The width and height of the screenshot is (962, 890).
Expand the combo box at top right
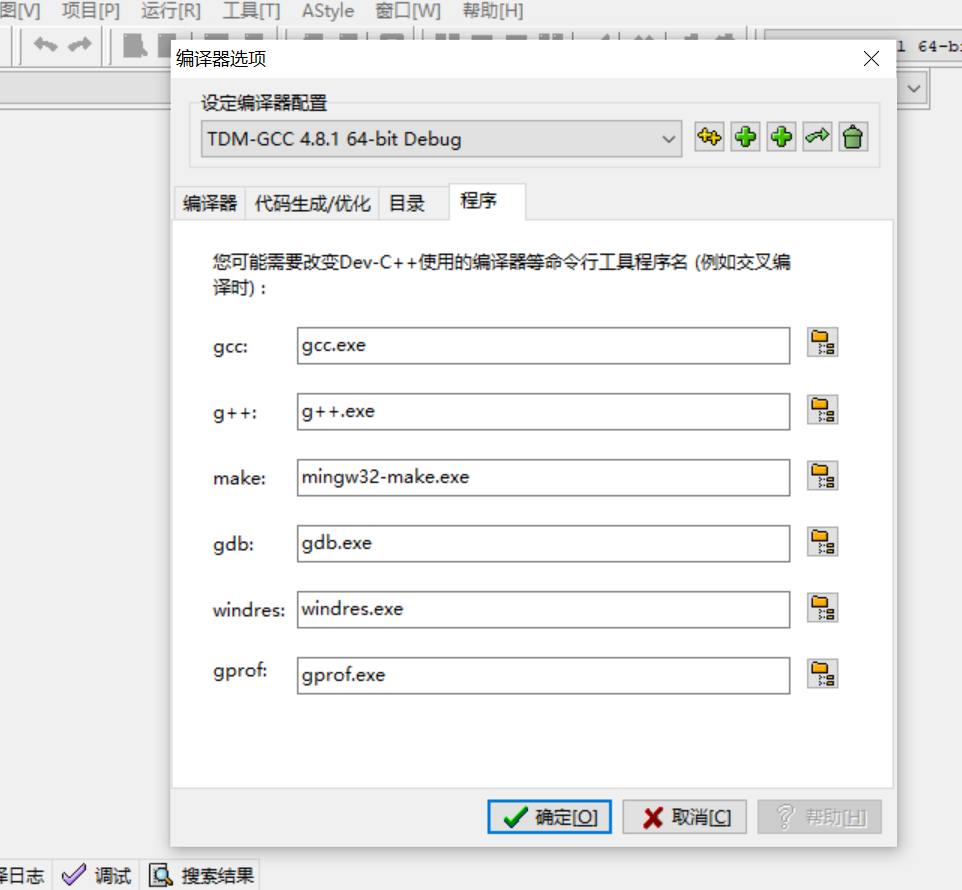(913, 88)
